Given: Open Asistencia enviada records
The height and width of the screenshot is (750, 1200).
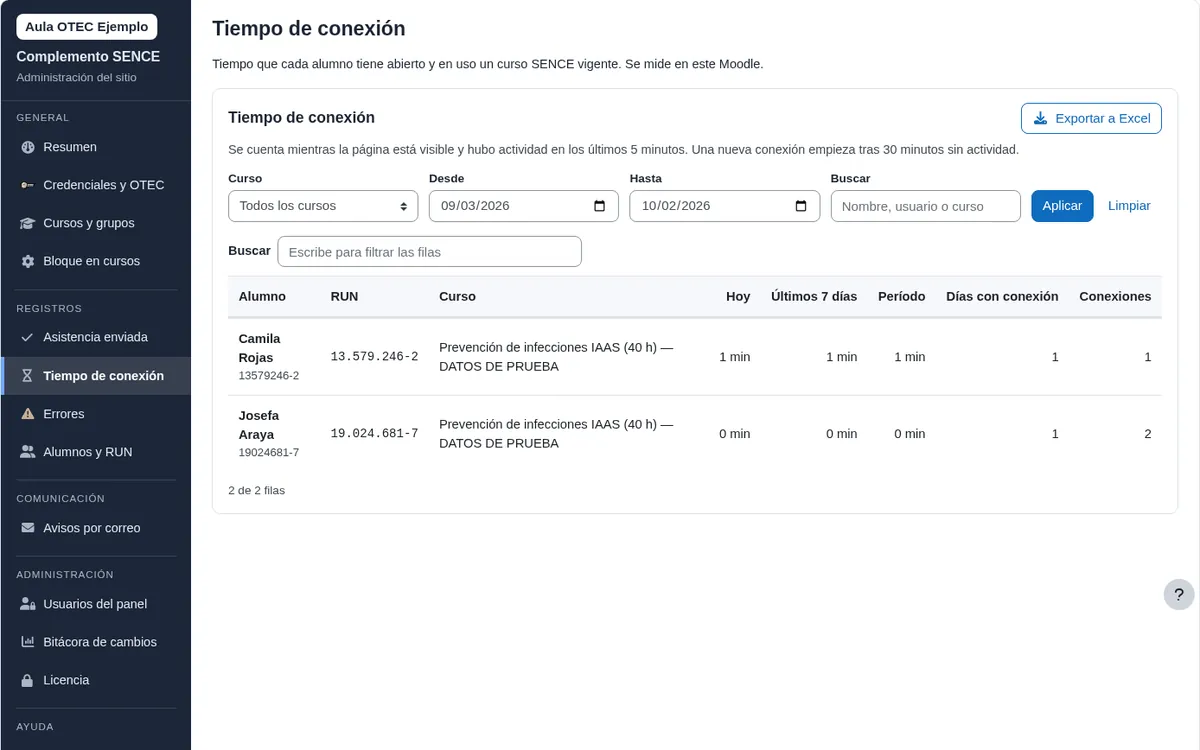Looking at the screenshot, I should pyautogui.click(x=96, y=337).
